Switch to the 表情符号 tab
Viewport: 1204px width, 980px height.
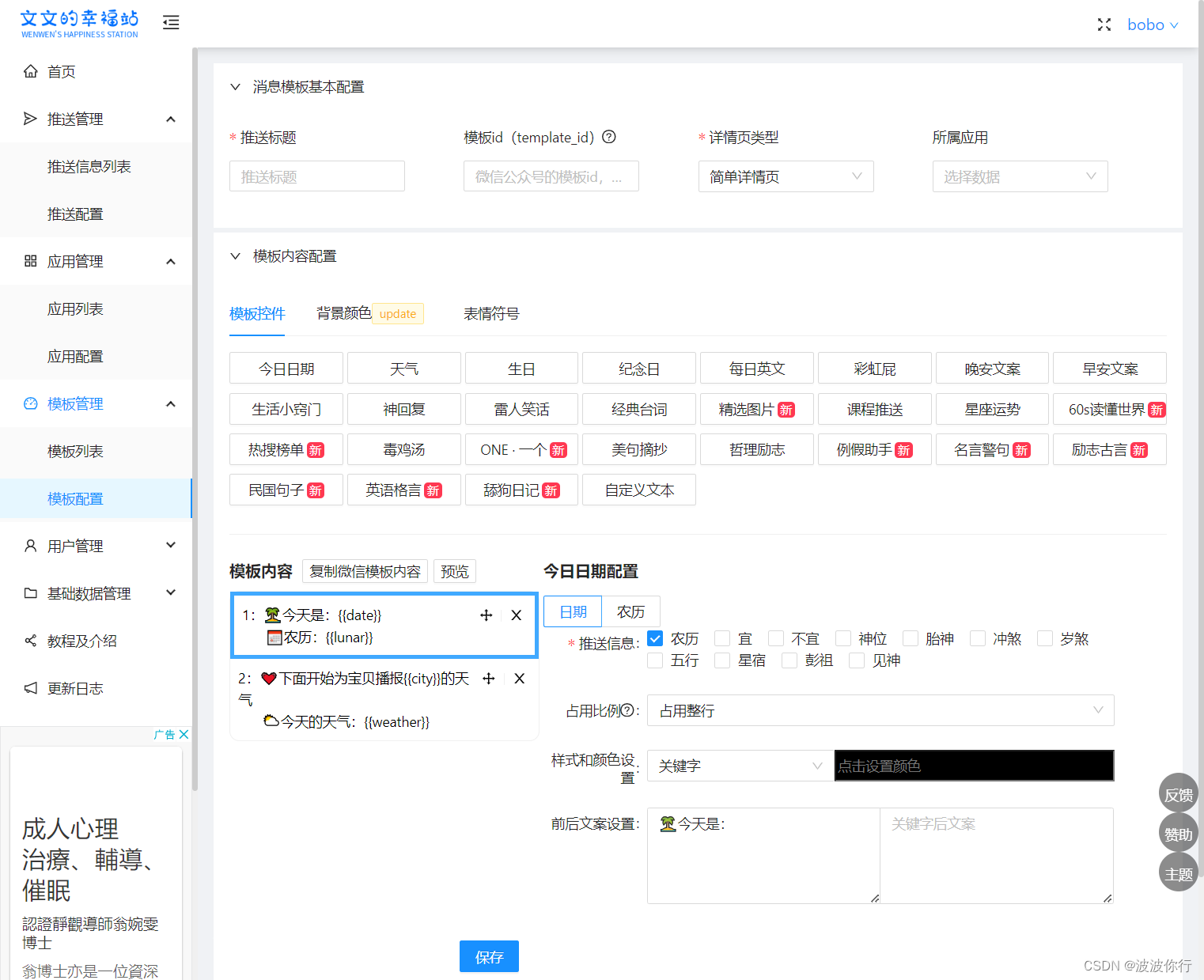[491, 314]
